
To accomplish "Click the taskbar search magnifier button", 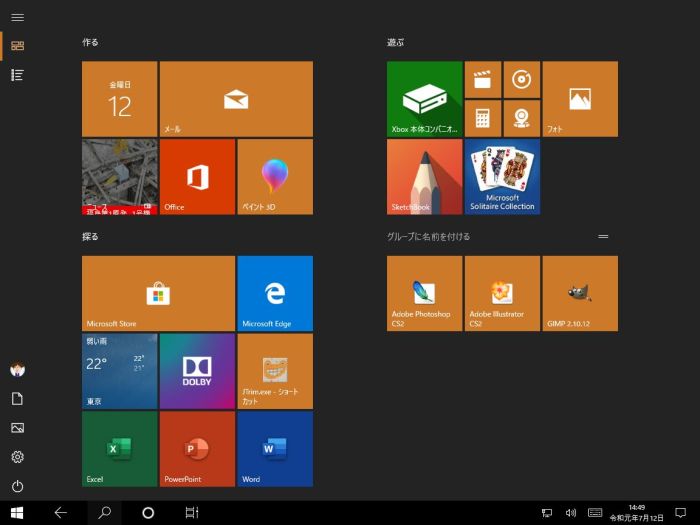I will click(x=103, y=513).
